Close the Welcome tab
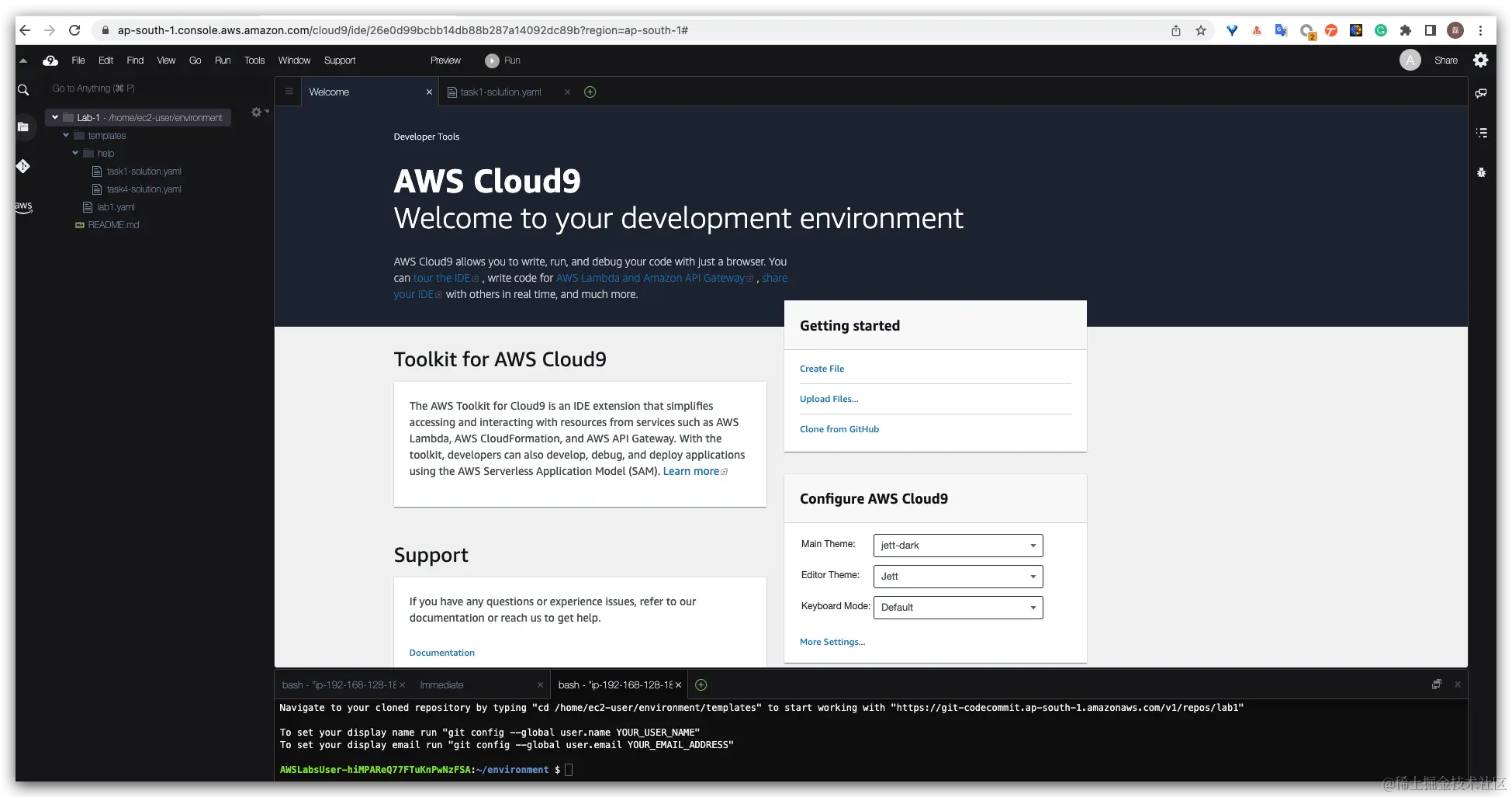This screenshot has height=797, width=1512. click(429, 92)
